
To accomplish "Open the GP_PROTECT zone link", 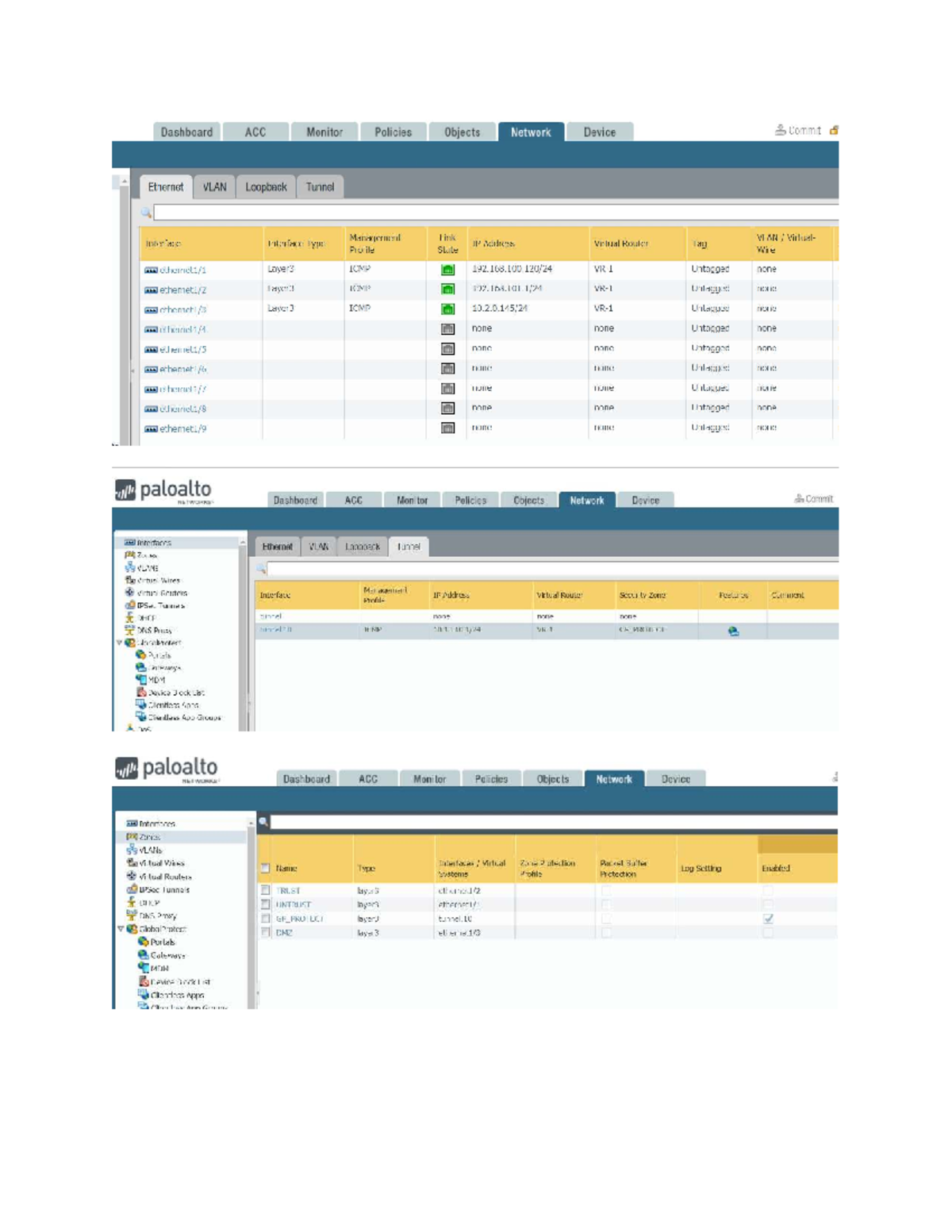I will click(300, 919).
